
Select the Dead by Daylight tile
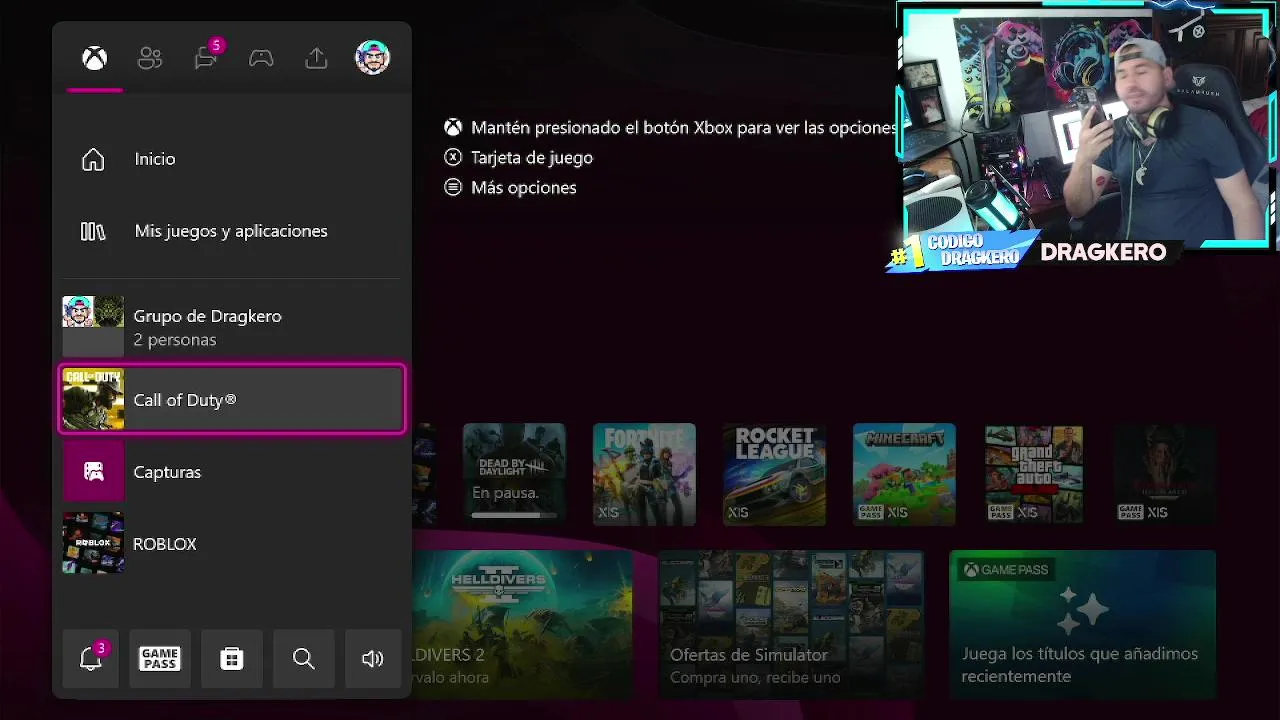(514, 474)
